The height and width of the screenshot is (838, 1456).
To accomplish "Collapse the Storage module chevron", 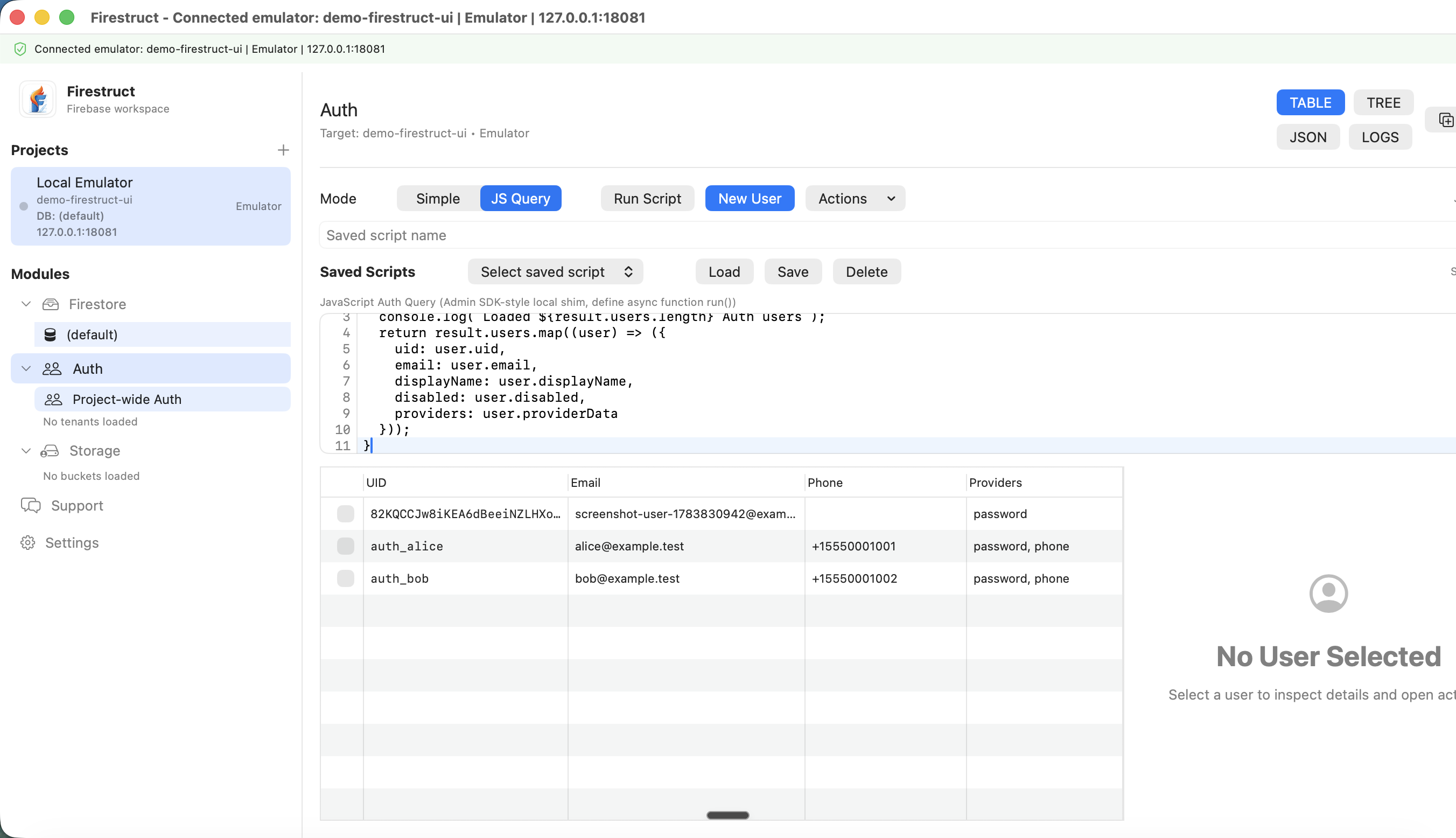I will (26, 451).
